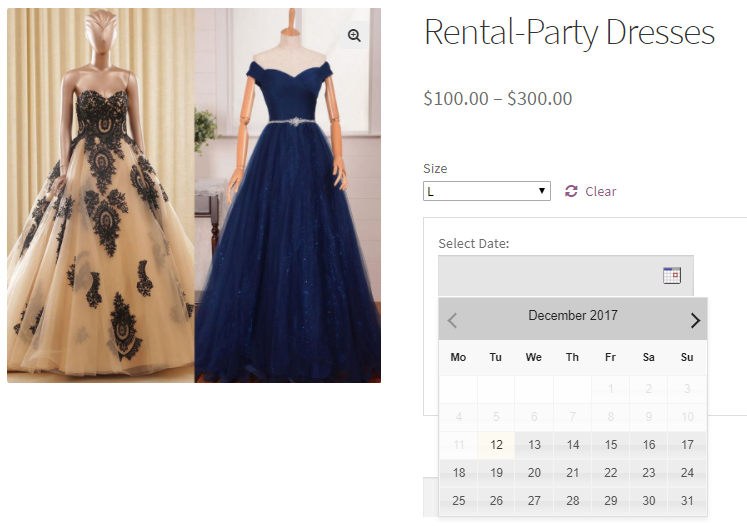The height and width of the screenshot is (527, 747).
Task: Select December 12 in the calendar
Action: click(496, 445)
